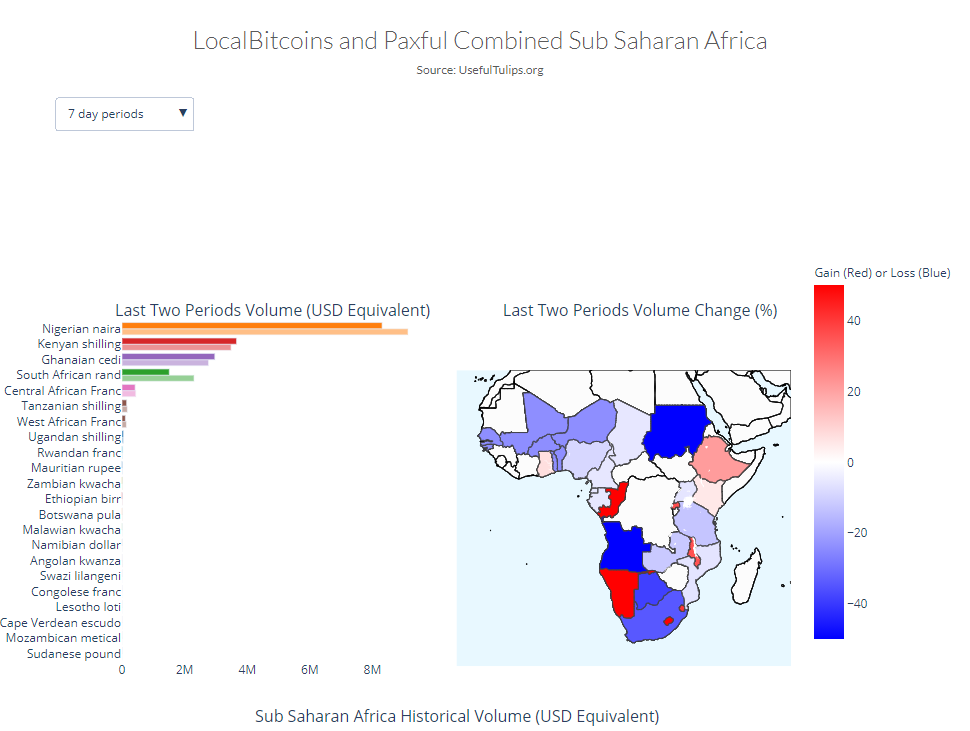This screenshot has height=731, width=970.
Task: Click the white middle of the colorbar
Action: (829, 462)
